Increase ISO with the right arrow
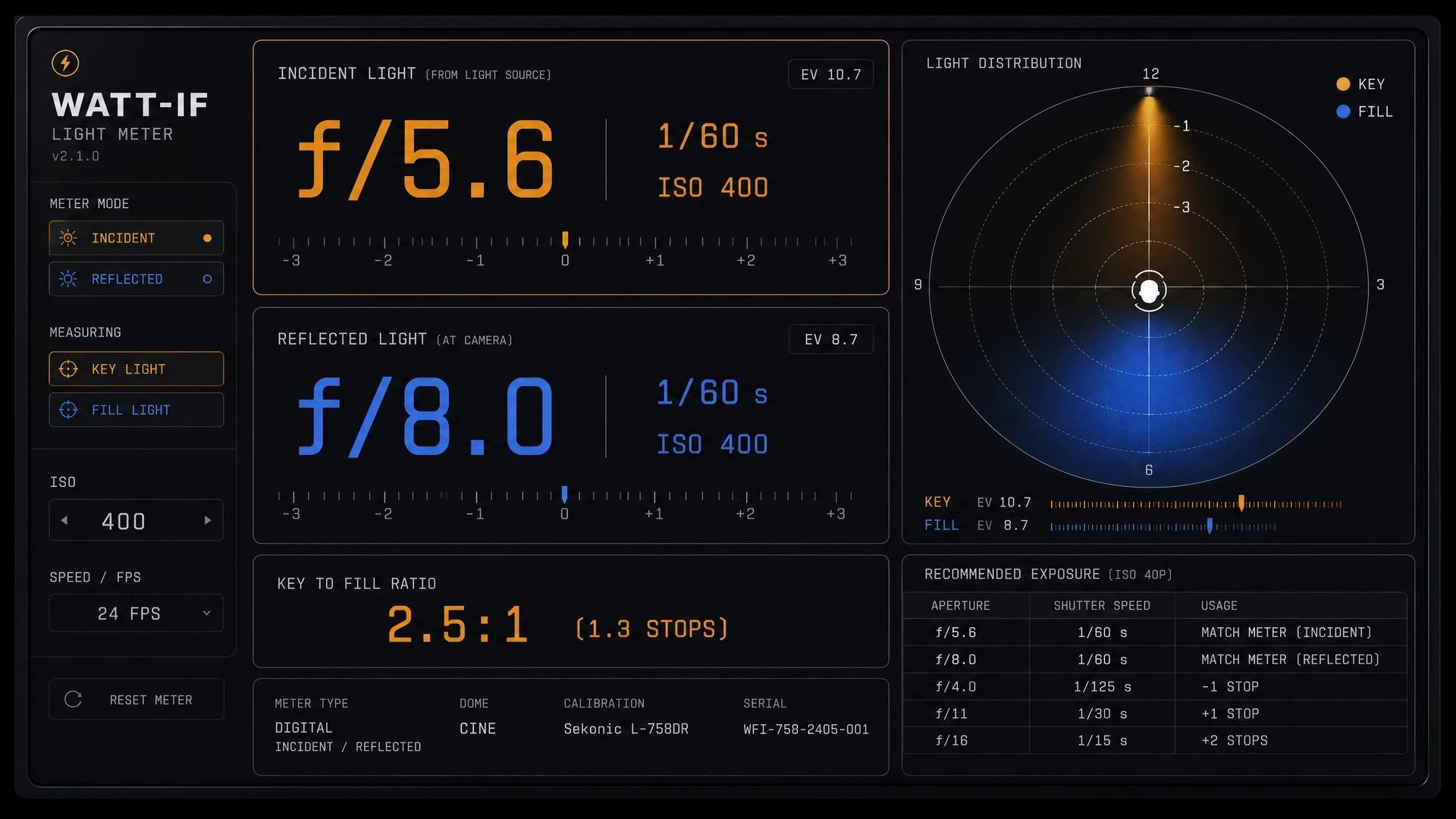 [208, 520]
